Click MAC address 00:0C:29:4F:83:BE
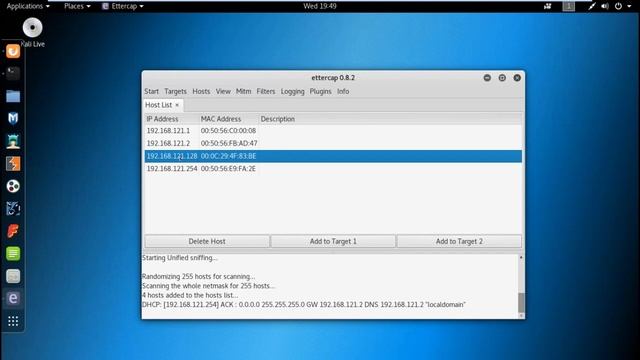 [229, 156]
